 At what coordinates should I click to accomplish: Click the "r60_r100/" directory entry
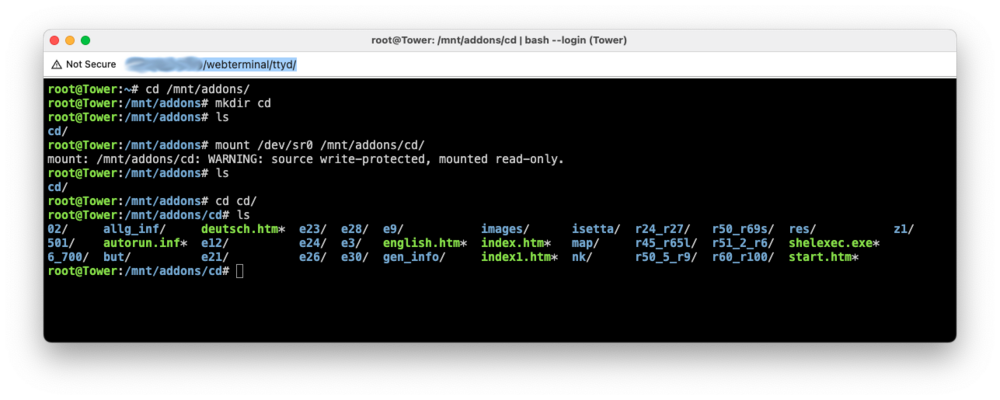pos(743,258)
